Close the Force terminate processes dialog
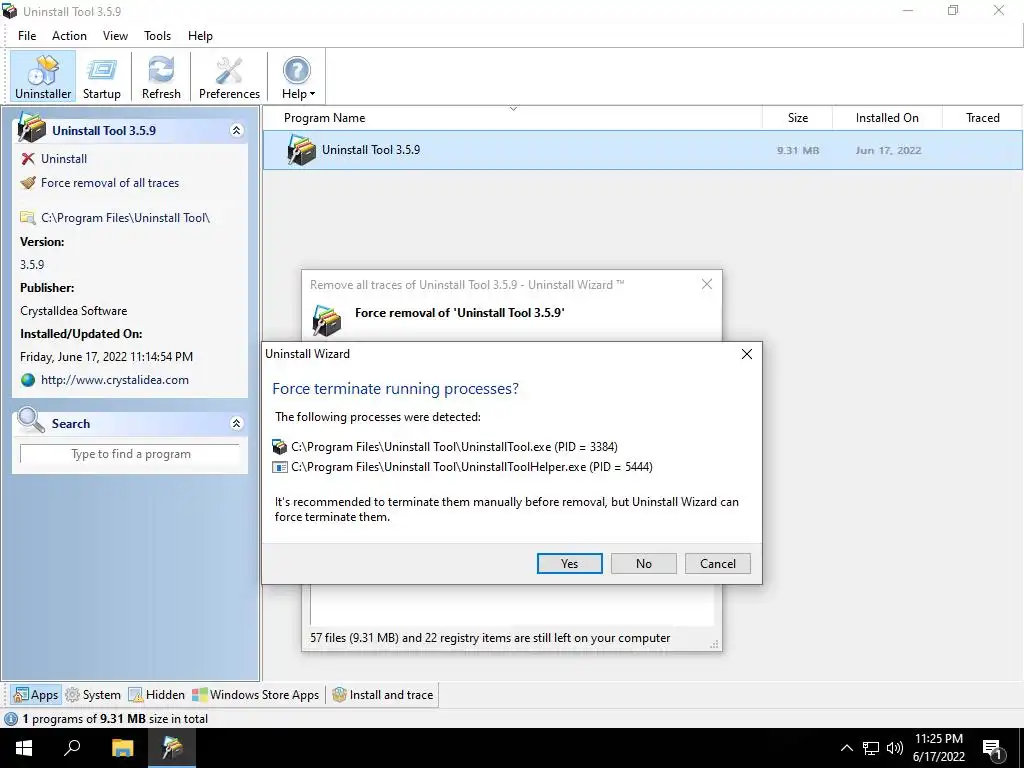The width and height of the screenshot is (1024, 768). [x=746, y=354]
